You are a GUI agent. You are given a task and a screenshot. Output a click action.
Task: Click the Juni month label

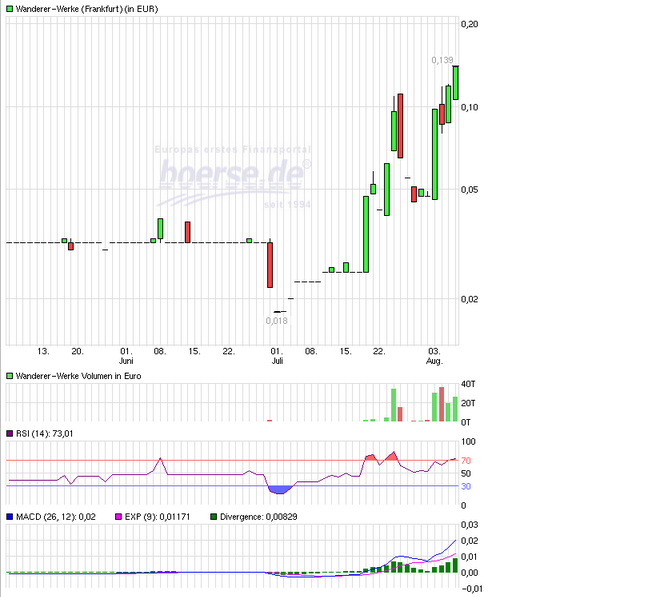(126, 361)
